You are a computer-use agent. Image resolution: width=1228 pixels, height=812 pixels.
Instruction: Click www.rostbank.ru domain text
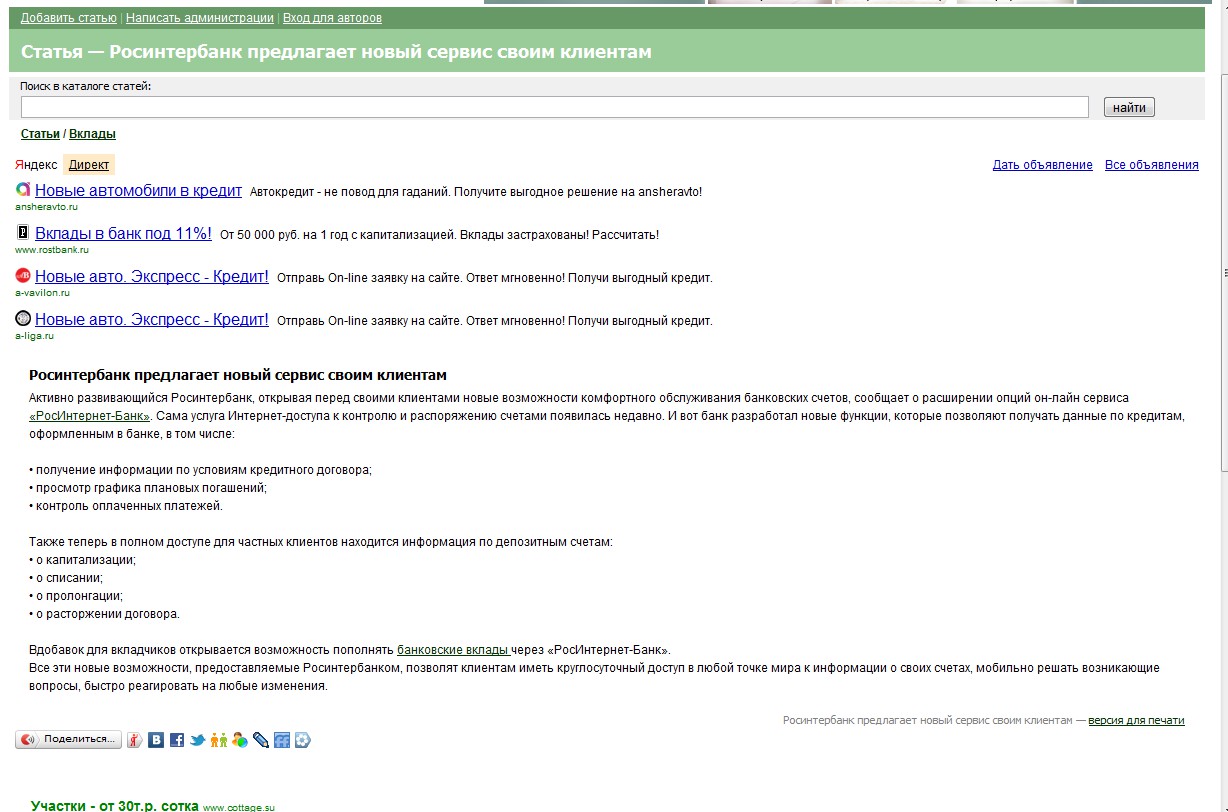[x=52, y=250]
